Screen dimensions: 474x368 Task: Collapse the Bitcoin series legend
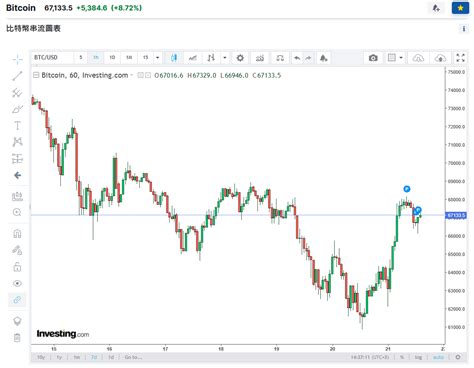[x=36, y=75]
